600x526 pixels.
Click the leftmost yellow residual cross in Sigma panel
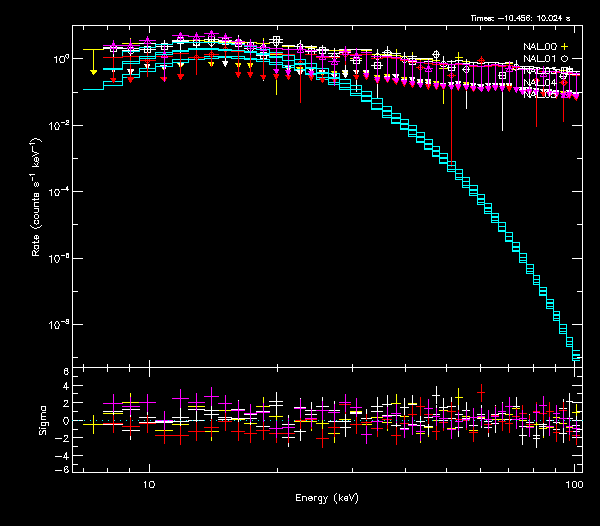93,424
